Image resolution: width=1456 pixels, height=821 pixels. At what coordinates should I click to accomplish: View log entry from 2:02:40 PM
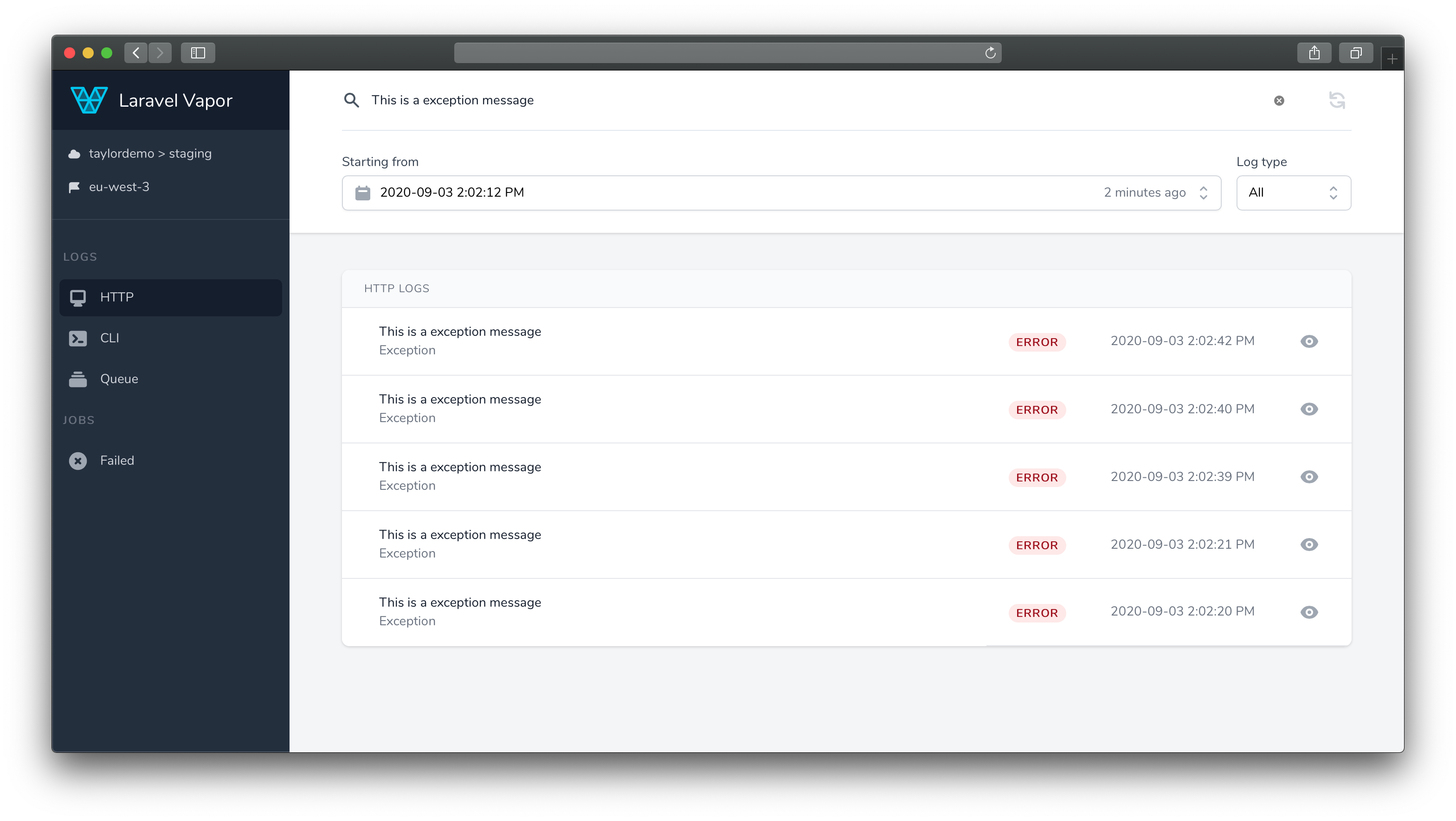(1309, 409)
